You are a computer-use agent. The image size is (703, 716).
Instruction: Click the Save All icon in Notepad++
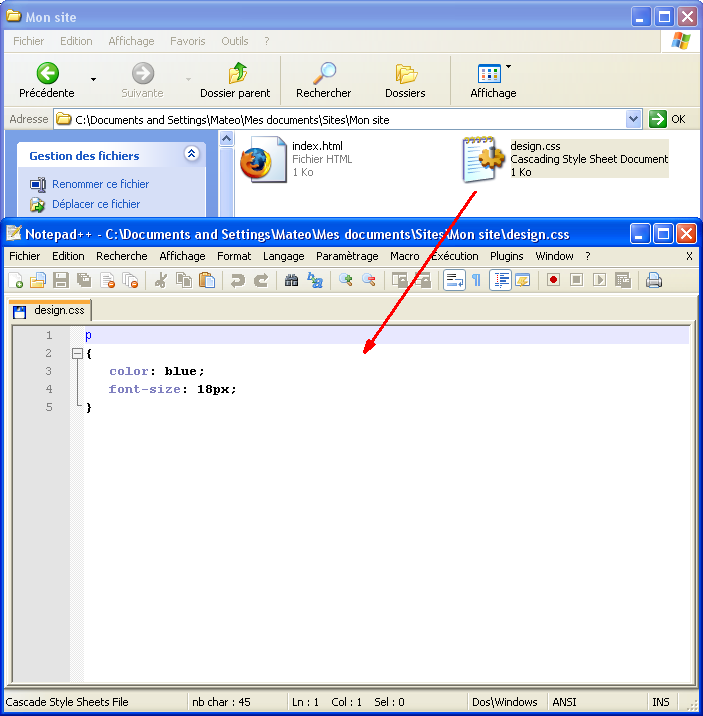coord(84,280)
